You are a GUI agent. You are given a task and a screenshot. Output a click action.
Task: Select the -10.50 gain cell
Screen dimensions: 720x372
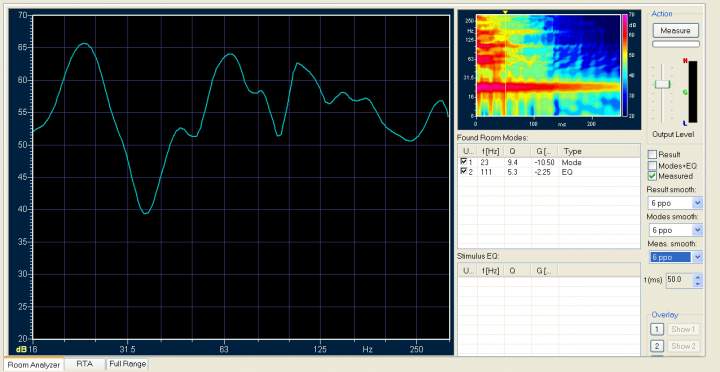544,163
